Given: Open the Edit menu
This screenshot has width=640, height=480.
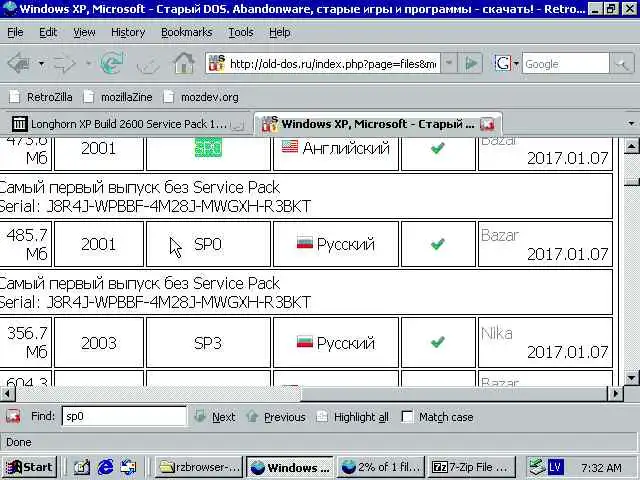Looking at the screenshot, I should coord(48,32).
